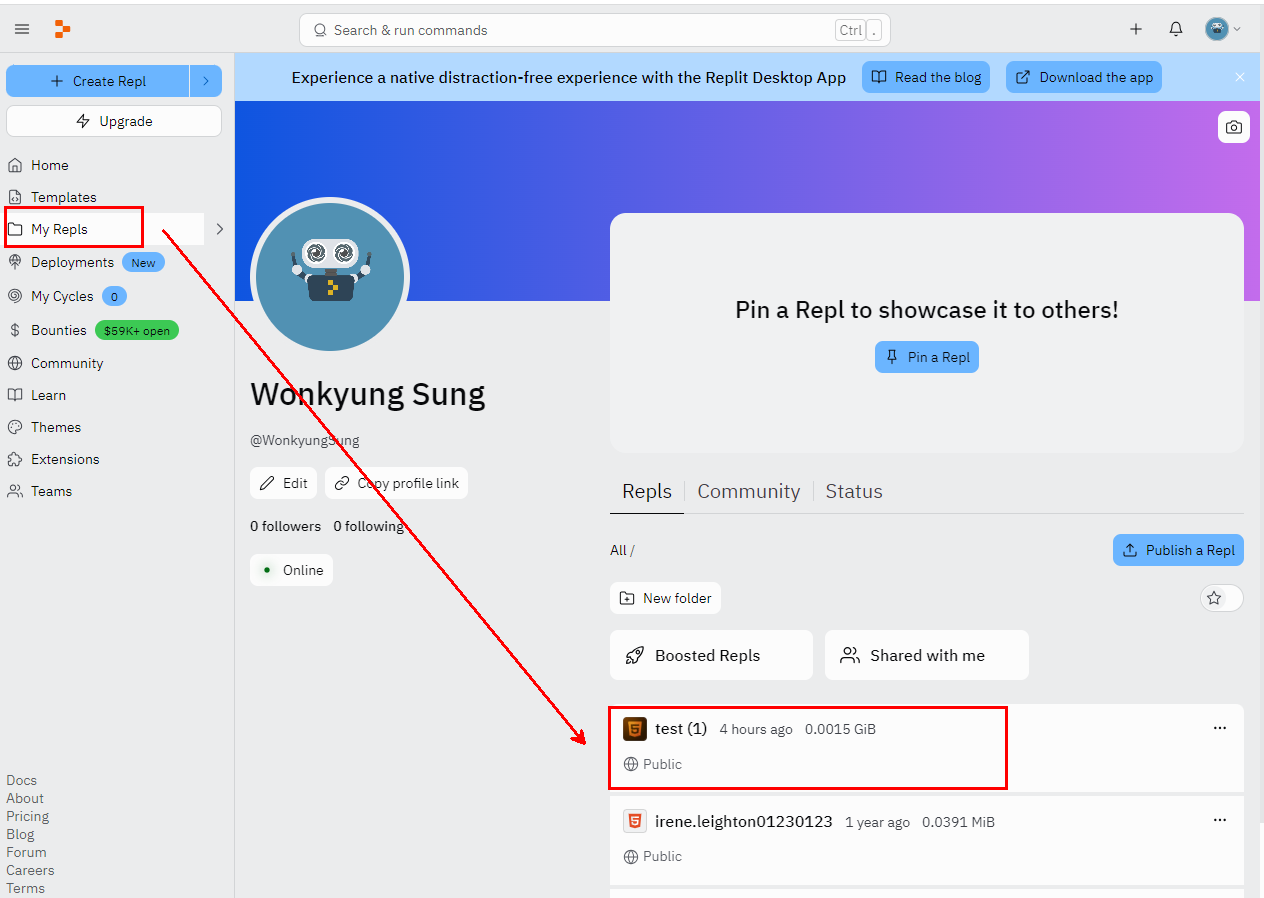The image size is (1264, 898).
Task: Click the Forum footer link
Action: 26,852
